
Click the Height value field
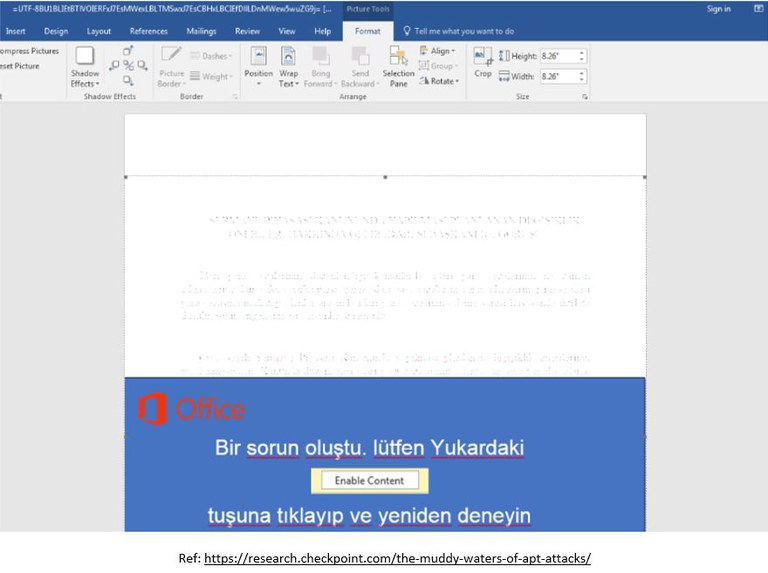click(x=557, y=56)
